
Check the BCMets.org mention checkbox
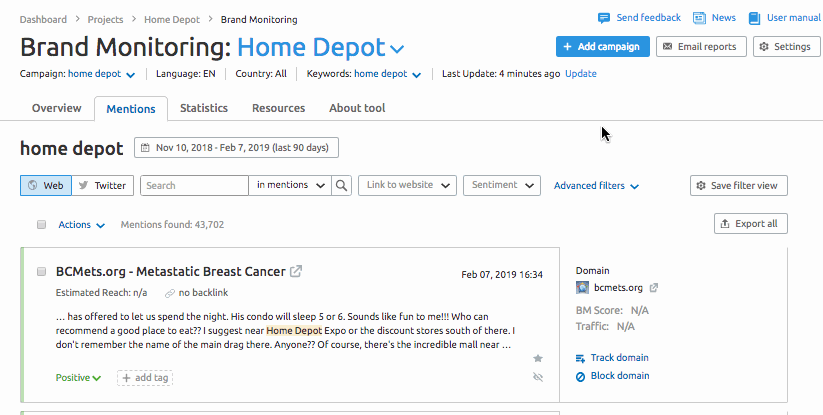(41, 271)
